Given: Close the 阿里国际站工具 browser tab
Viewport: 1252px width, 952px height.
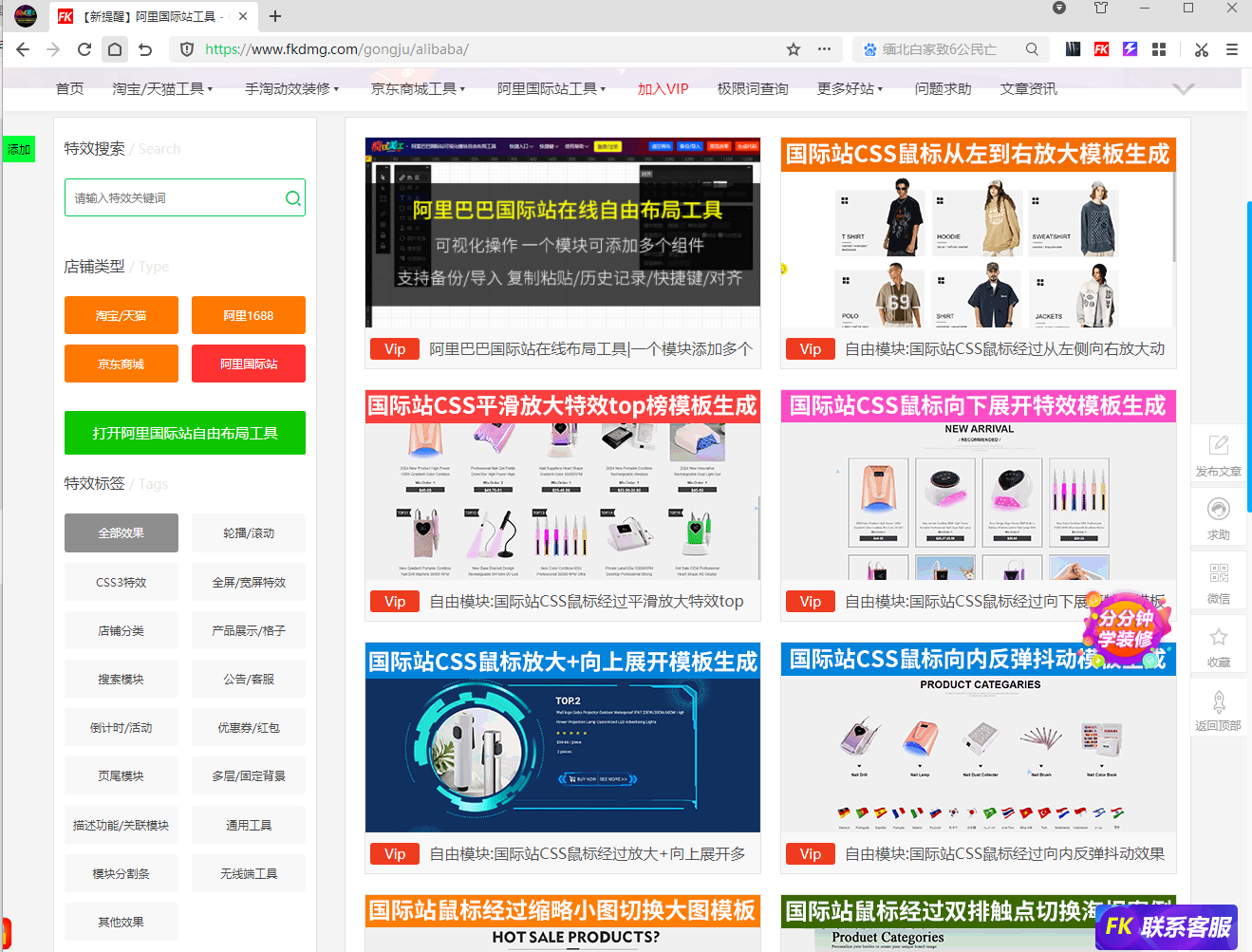Looking at the screenshot, I should [243, 16].
